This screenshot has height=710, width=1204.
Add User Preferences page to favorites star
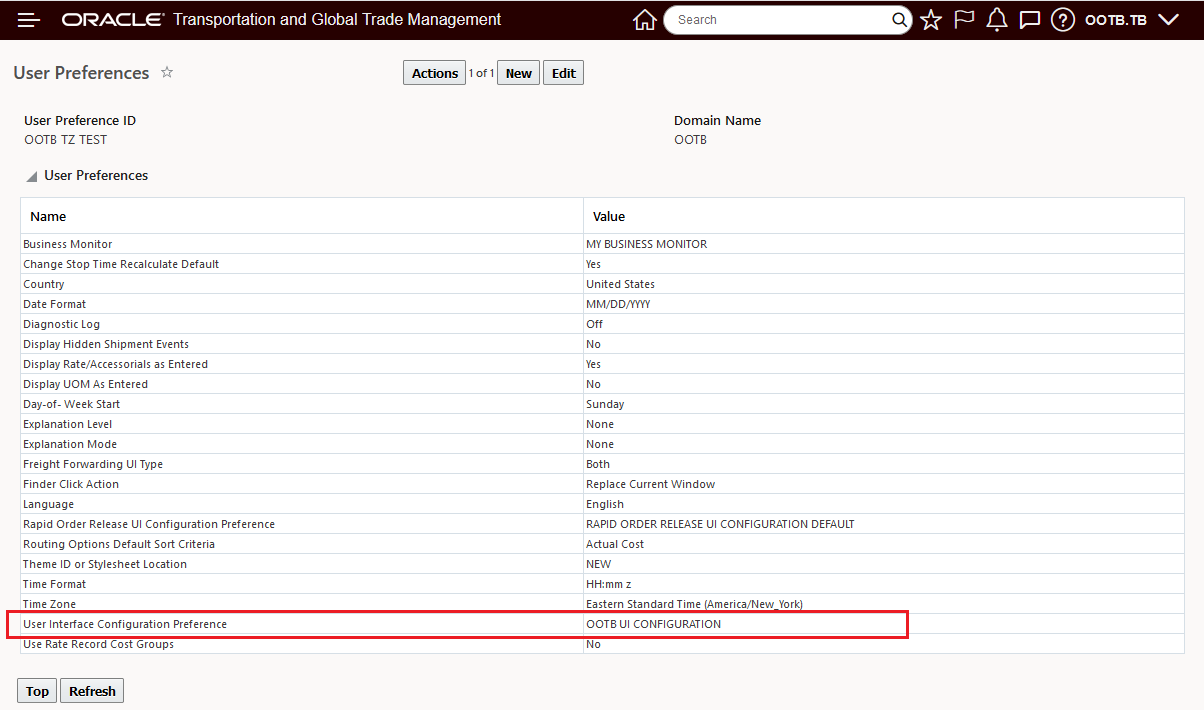tap(167, 72)
